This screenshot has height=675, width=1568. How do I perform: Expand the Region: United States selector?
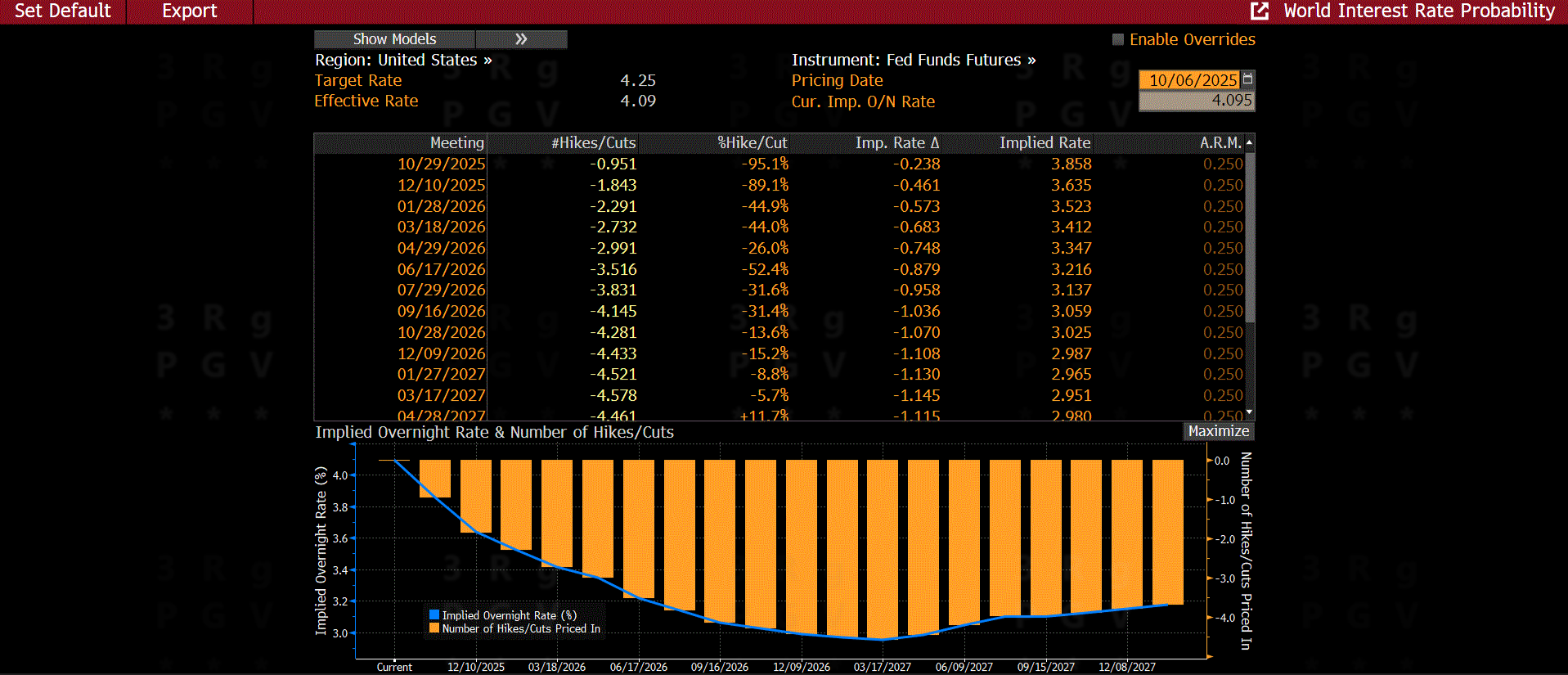(x=403, y=60)
